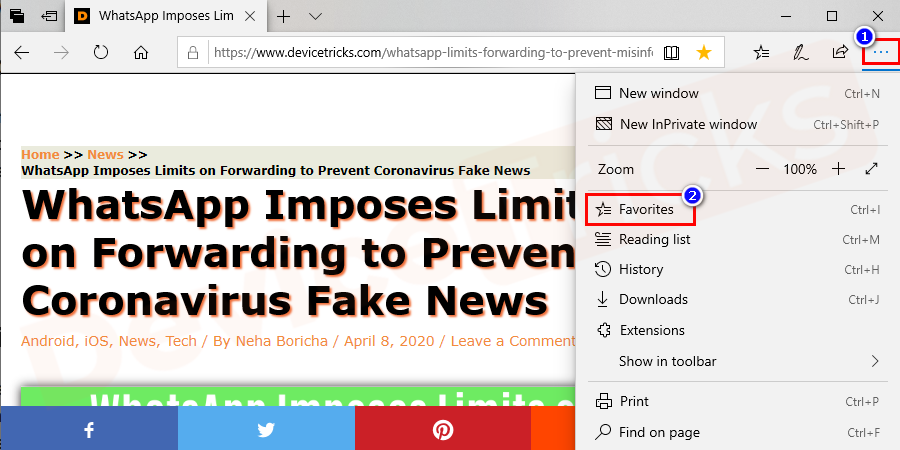Close the WhatsApp Imposes Lim tab
Screen dimensions: 900x450
pyautogui.click(x=250, y=16)
